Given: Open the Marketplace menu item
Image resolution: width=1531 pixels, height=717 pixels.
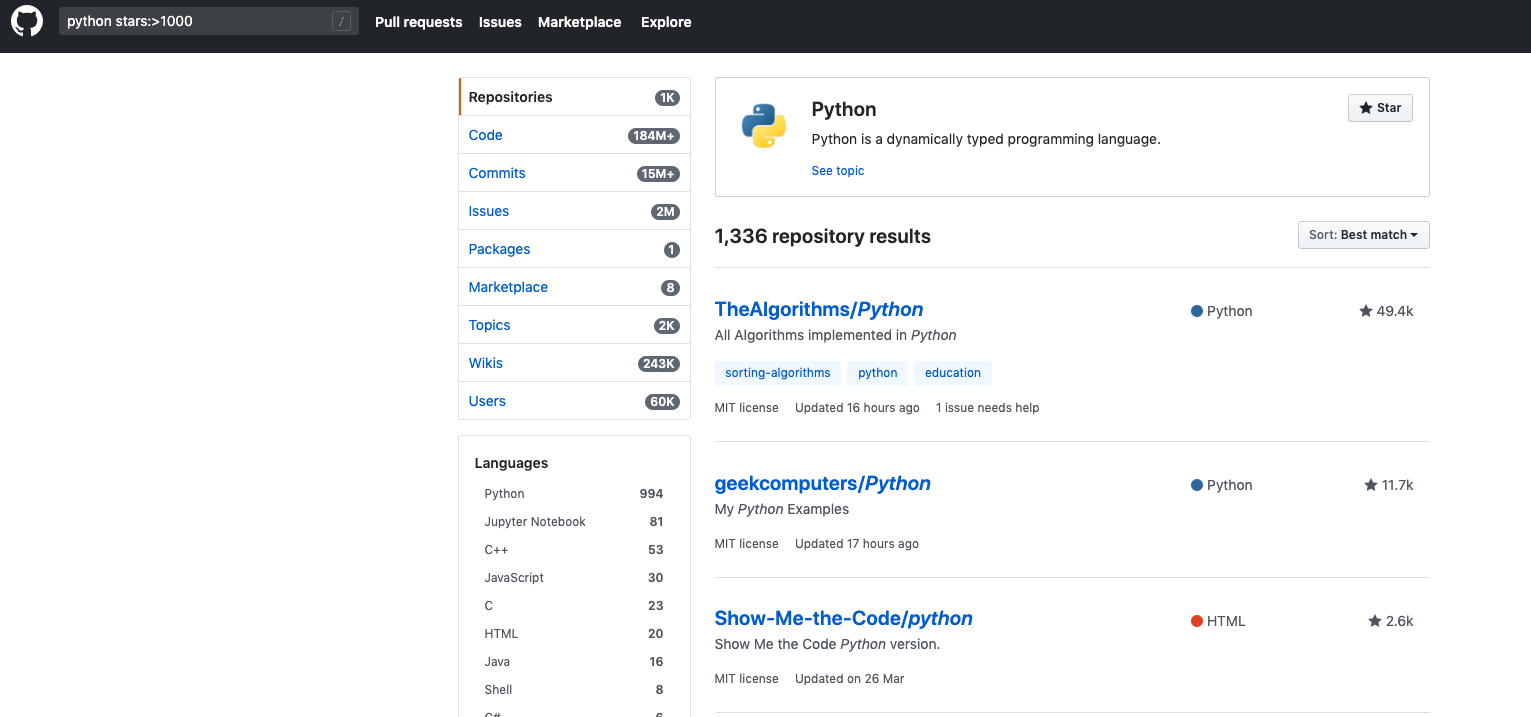Looking at the screenshot, I should [x=579, y=21].
